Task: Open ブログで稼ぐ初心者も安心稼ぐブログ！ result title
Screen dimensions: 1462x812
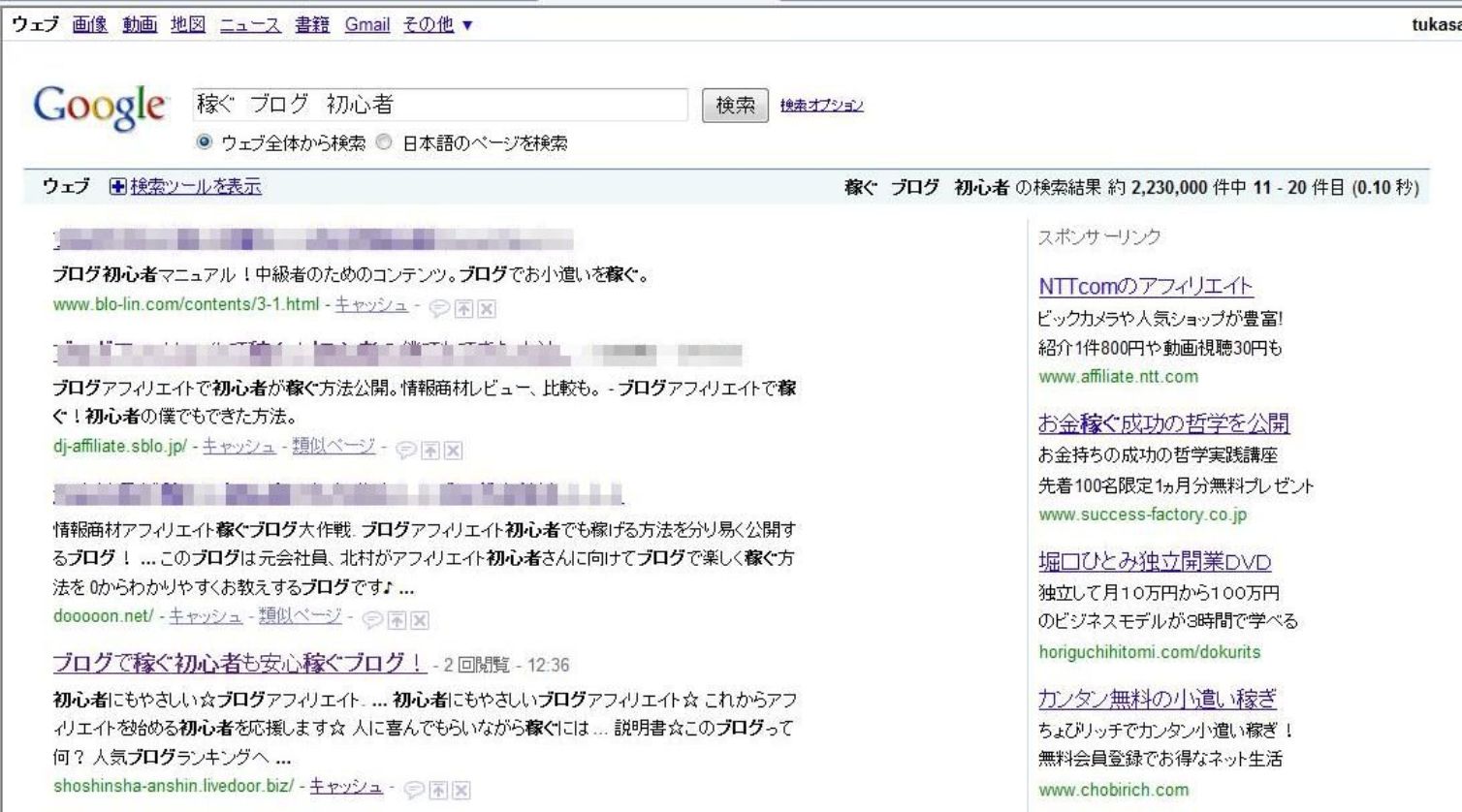Action: pos(239,663)
